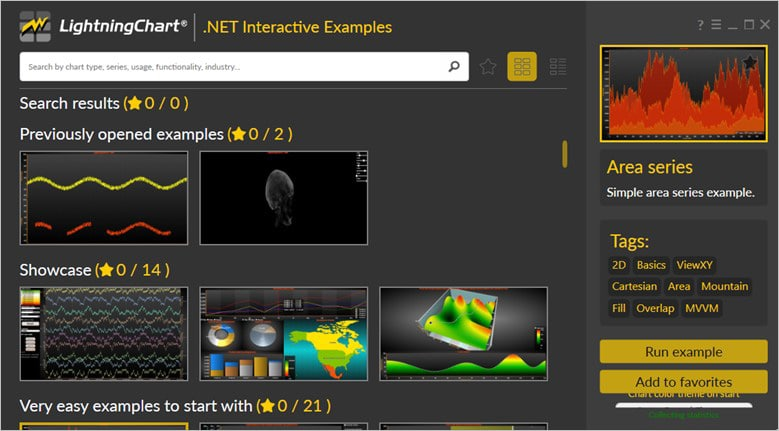Click the favorites star filter icon
779x431 pixels.
(x=488, y=67)
